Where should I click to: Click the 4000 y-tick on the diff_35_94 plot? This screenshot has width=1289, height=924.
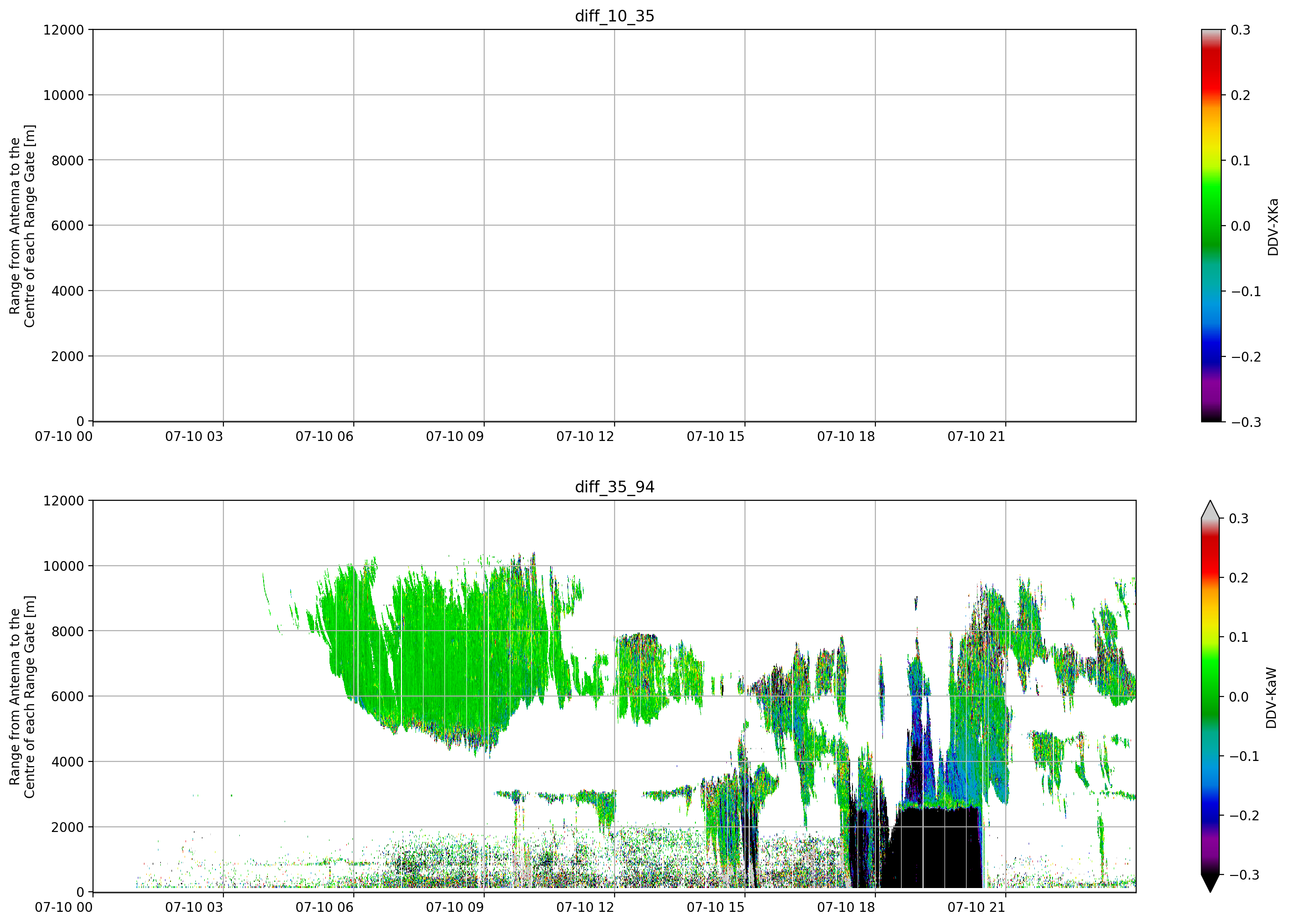pyautogui.click(x=68, y=761)
